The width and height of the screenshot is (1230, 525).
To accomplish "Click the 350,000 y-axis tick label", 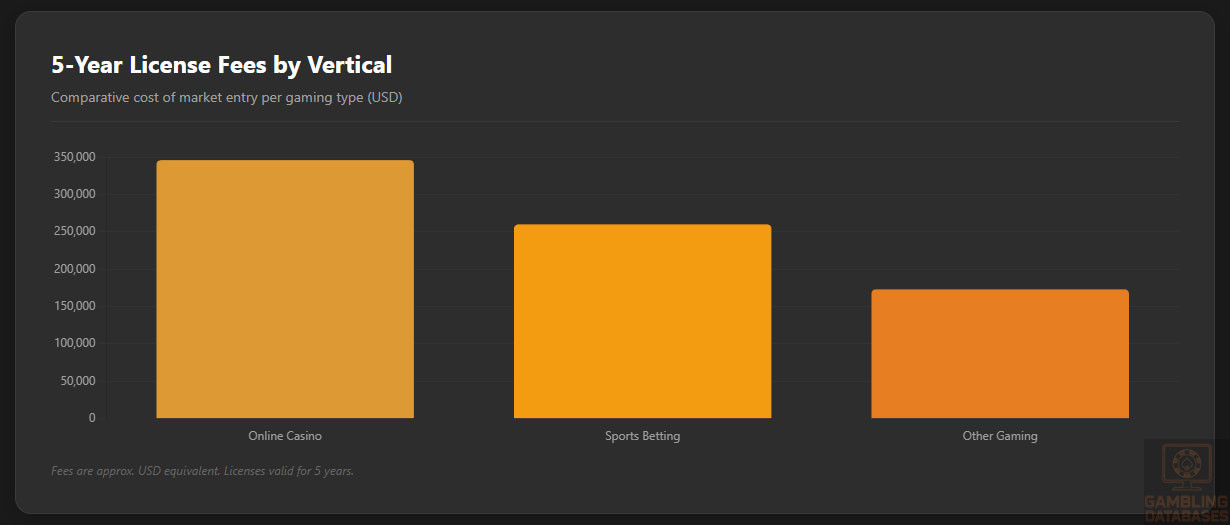I will 73,157.
